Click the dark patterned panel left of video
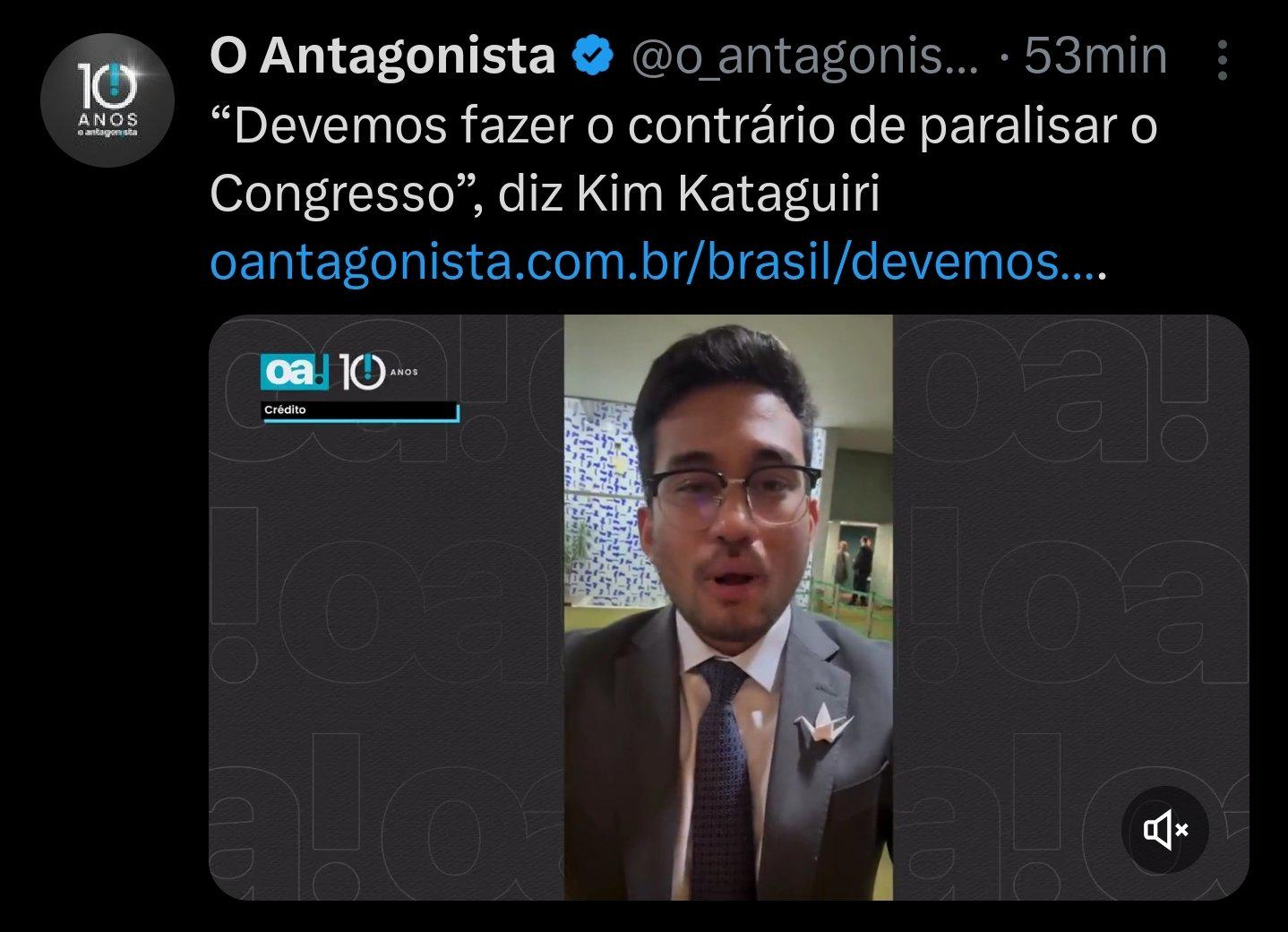This screenshot has width=1288, height=932. click(x=386, y=607)
